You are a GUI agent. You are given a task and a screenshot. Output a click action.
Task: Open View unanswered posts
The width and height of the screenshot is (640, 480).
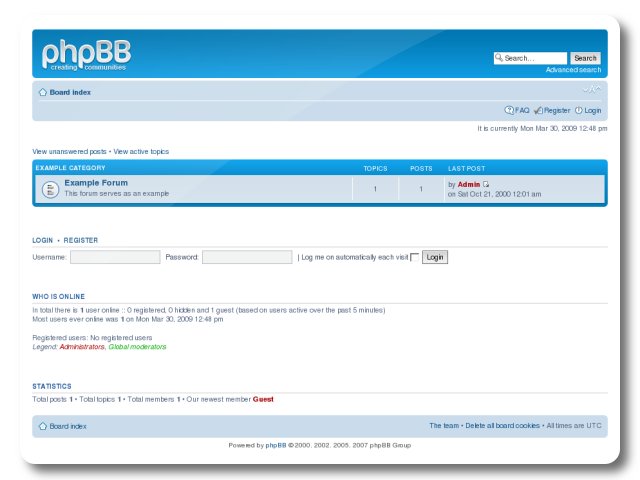(69, 152)
